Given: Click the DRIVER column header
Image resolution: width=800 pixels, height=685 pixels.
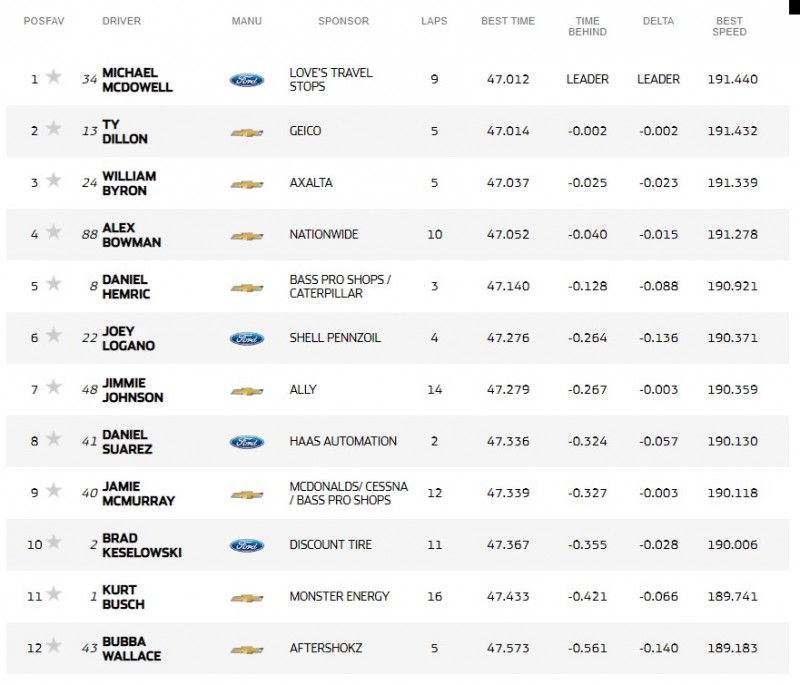Looking at the screenshot, I should (x=121, y=21).
